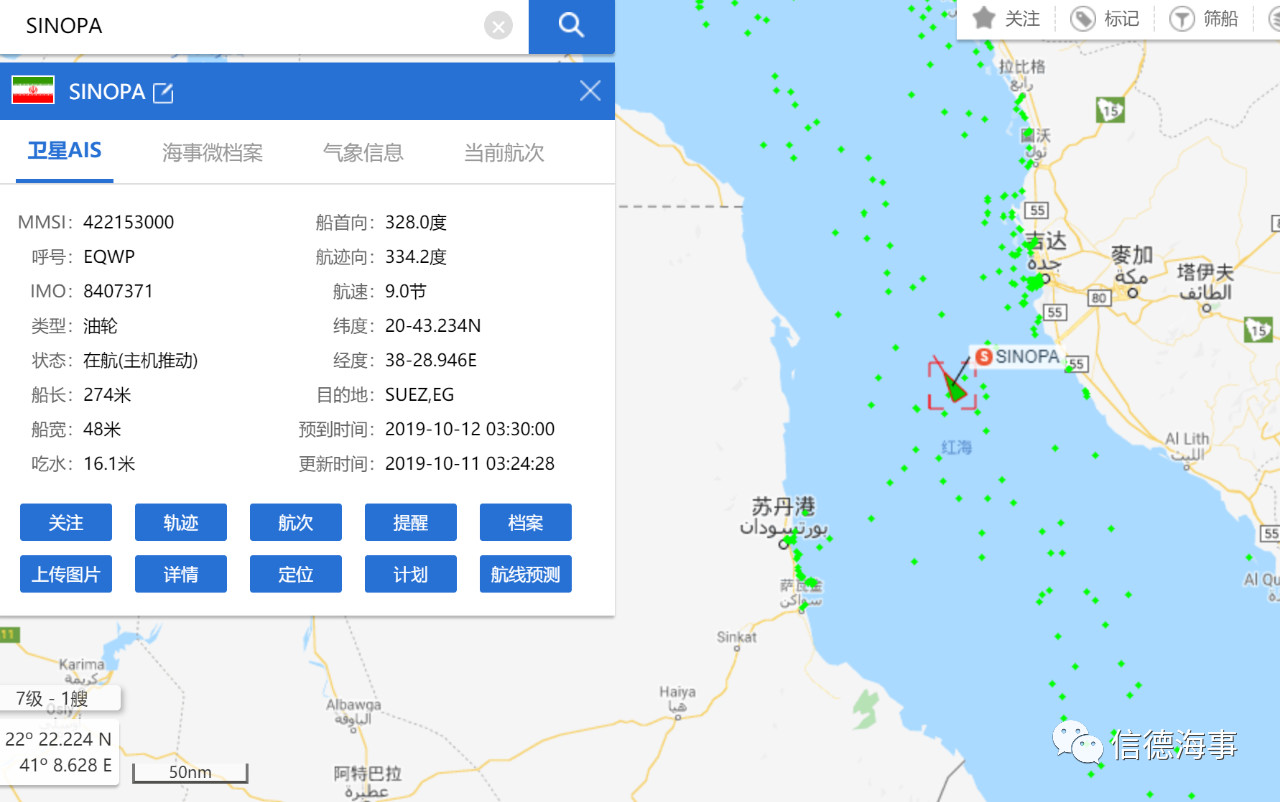This screenshot has height=802, width=1280.
Task: Open the 航次 voyage button
Action: 296,522
